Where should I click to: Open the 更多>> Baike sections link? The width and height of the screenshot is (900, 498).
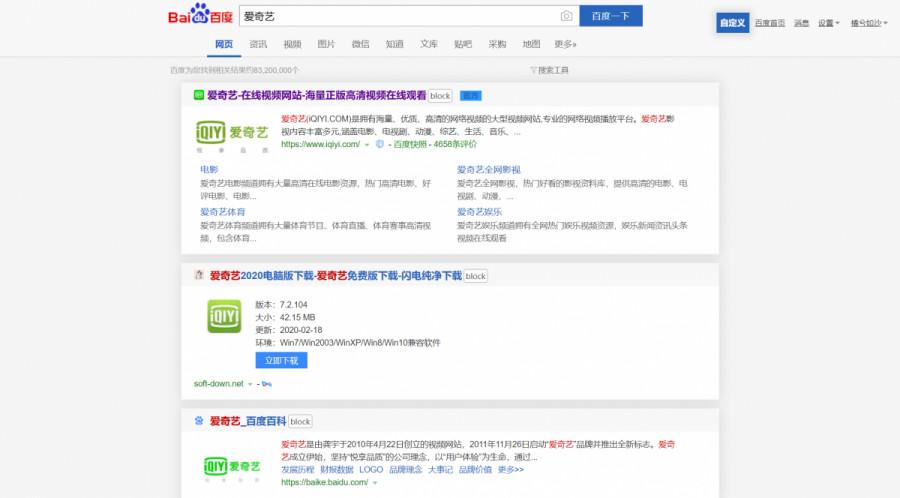(x=510, y=469)
